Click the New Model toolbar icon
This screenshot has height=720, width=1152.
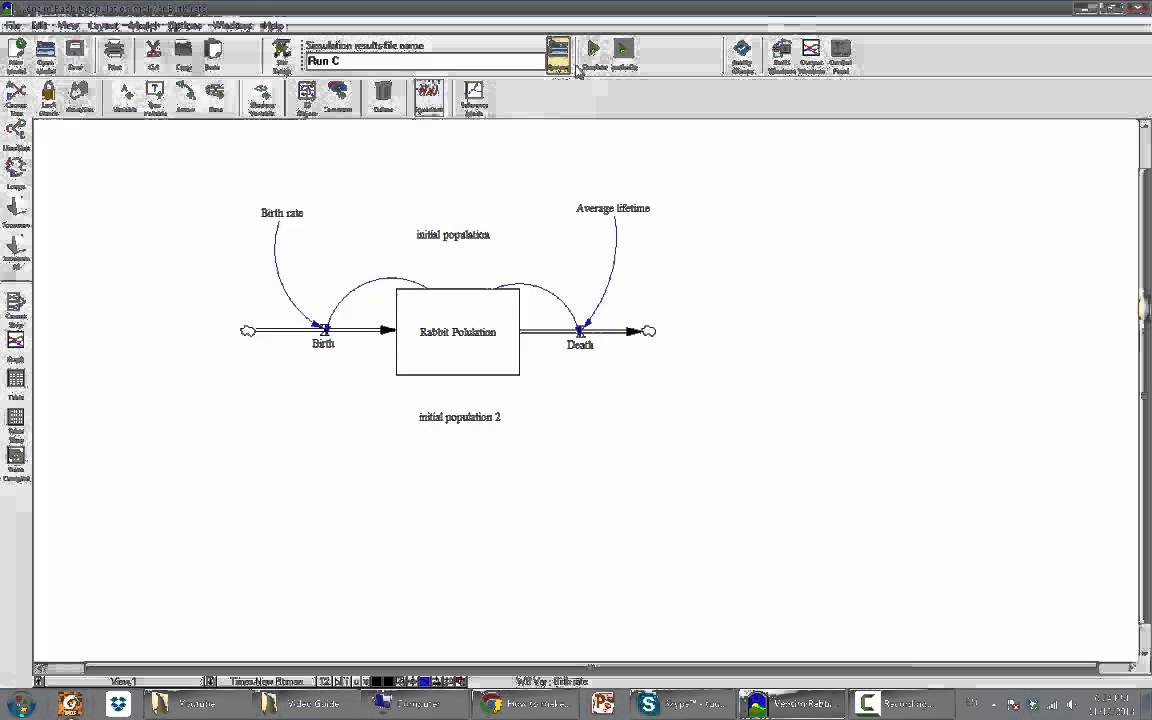pos(16,55)
